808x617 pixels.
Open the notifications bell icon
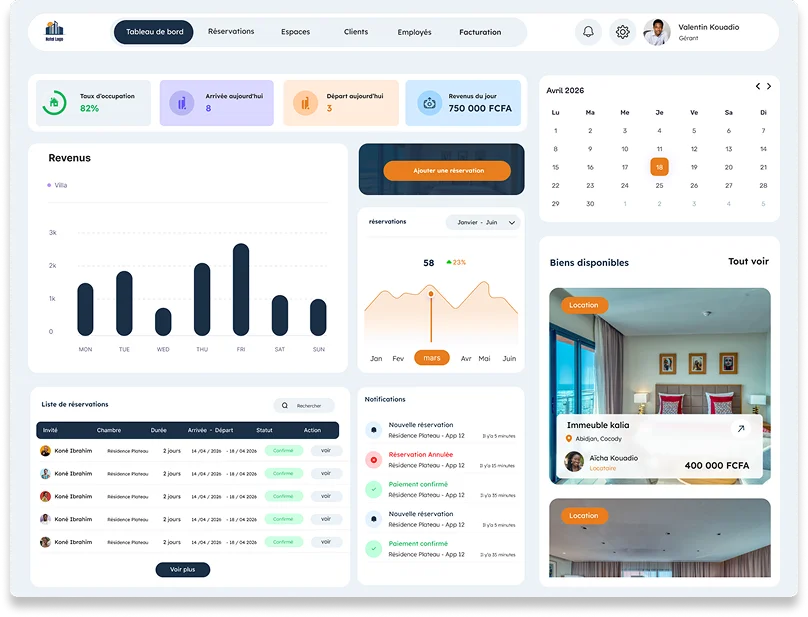tap(588, 32)
